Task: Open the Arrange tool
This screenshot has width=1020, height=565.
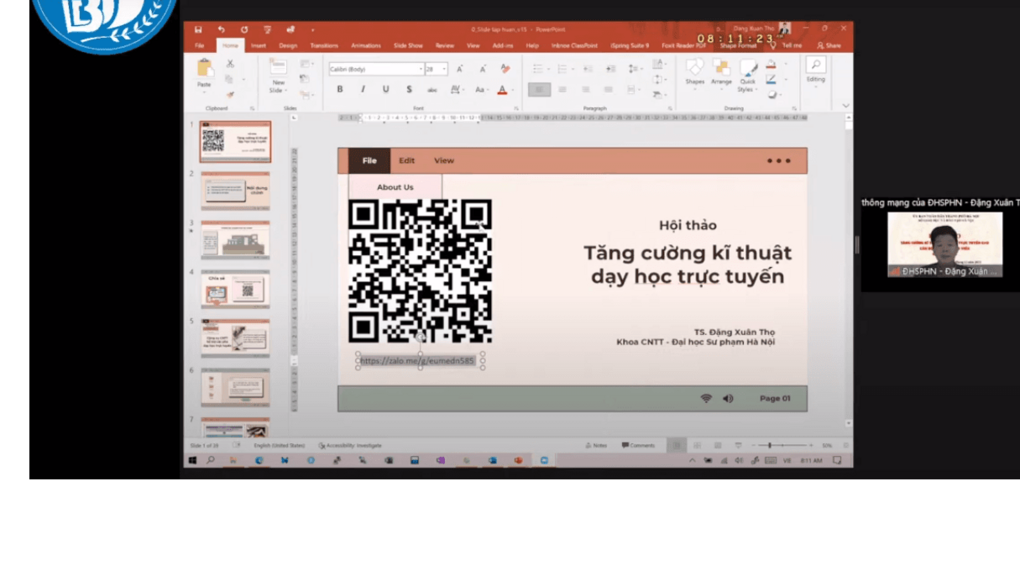Action: pos(721,72)
